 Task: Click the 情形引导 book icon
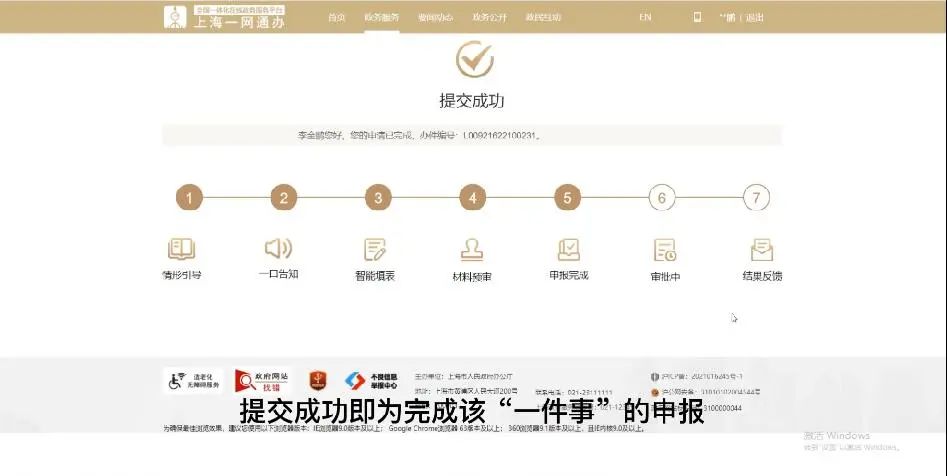tap(181, 249)
